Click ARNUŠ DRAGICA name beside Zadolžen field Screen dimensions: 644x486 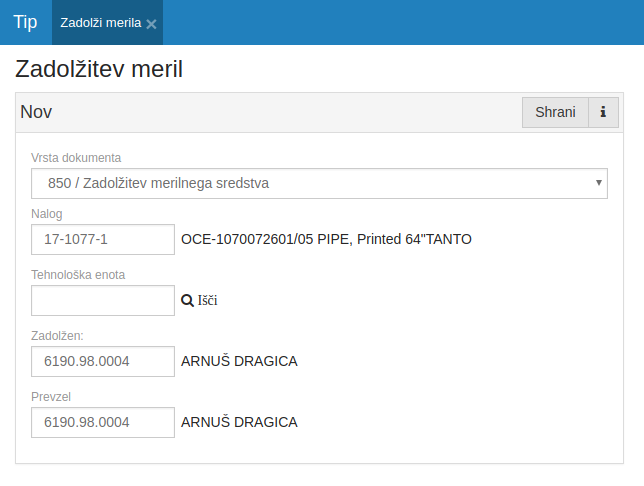239,361
